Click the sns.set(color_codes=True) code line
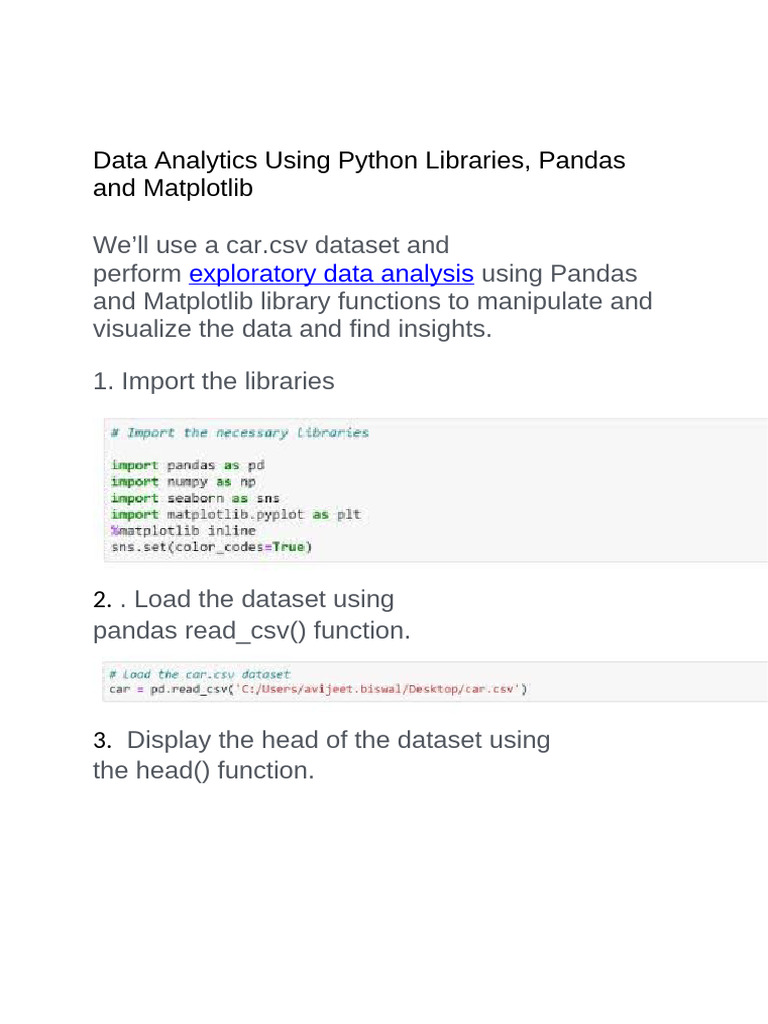This screenshot has width=768, height=1024. pyautogui.click(x=211, y=547)
